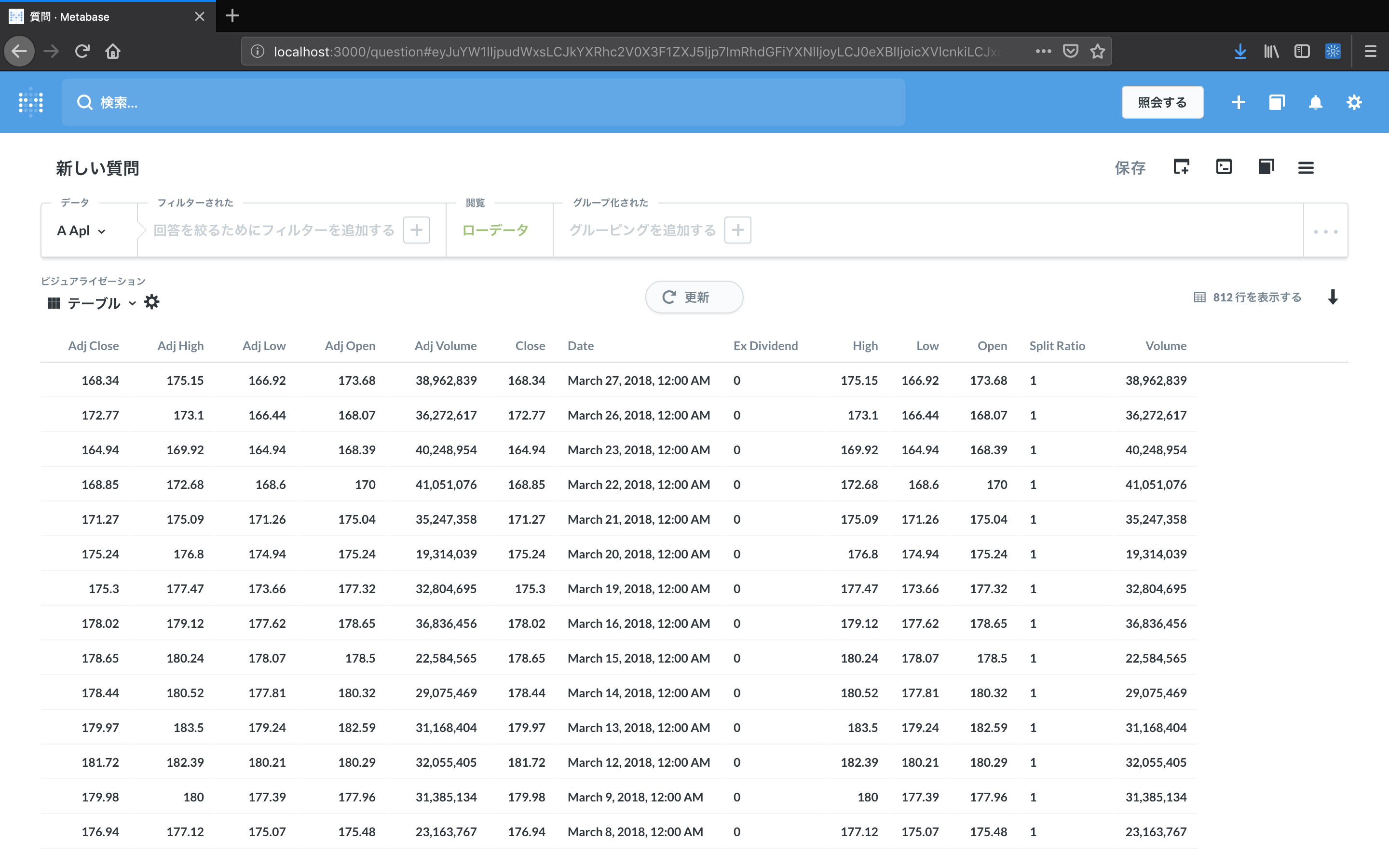Viewport: 1389px width, 868px height.
Task: Download full results with the arrow icon
Action: [x=1333, y=298]
